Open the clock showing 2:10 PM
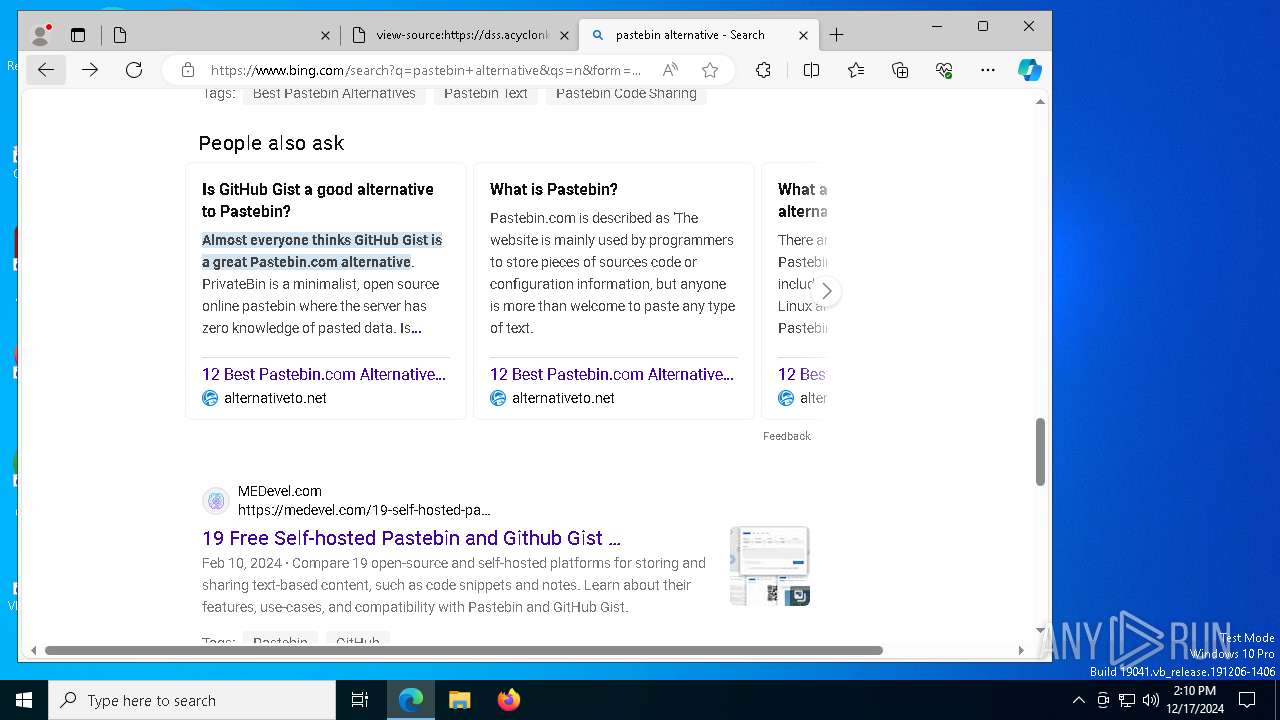The height and width of the screenshot is (720, 1280). (1195, 700)
